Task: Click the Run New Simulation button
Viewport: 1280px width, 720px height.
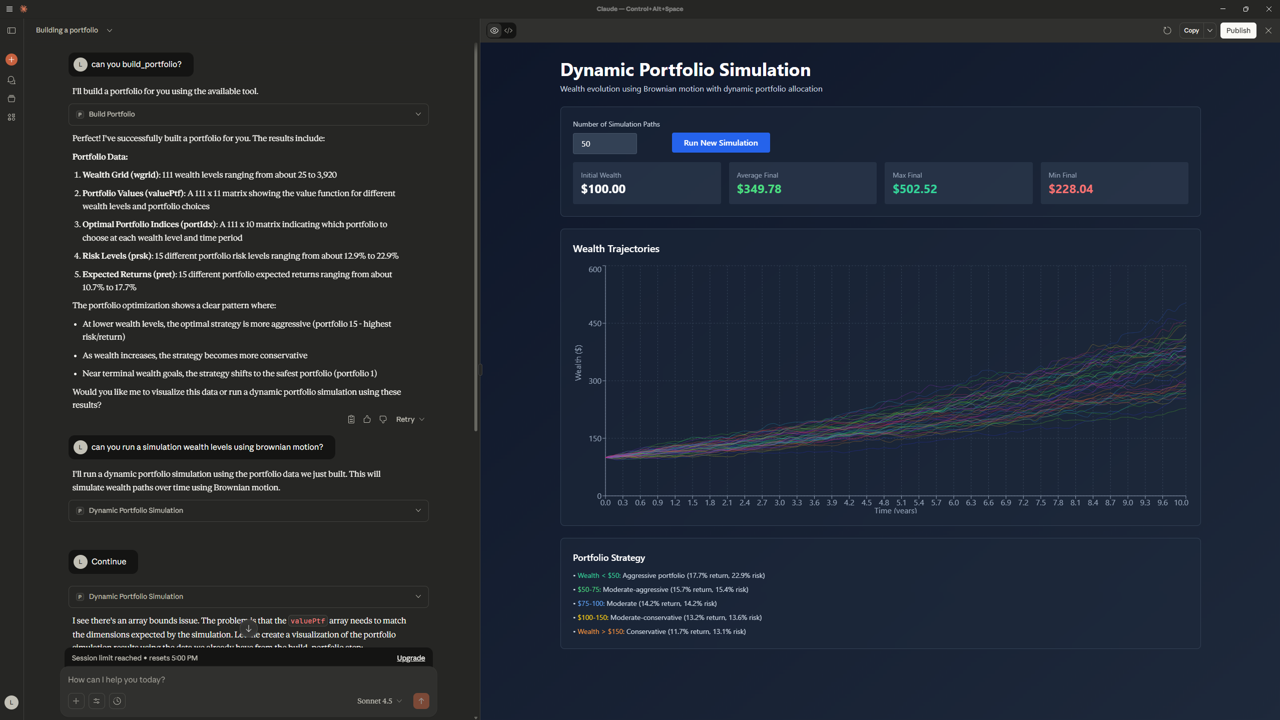Action: 720,143
